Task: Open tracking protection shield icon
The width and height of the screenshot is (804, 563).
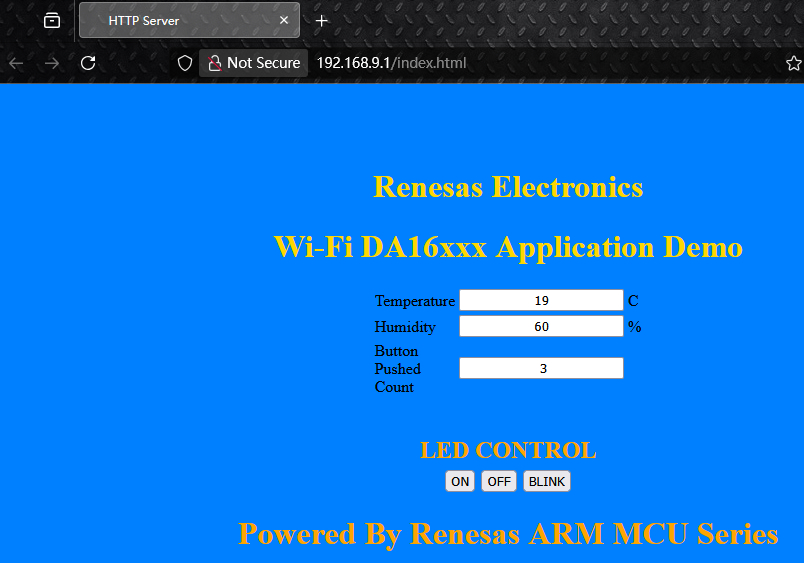Action: [x=185, y=63]
